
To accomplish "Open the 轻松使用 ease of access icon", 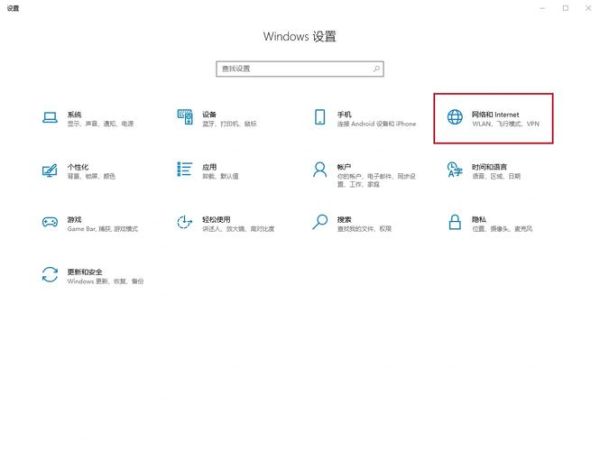I will pyautogui.click(x=184, y=222).
